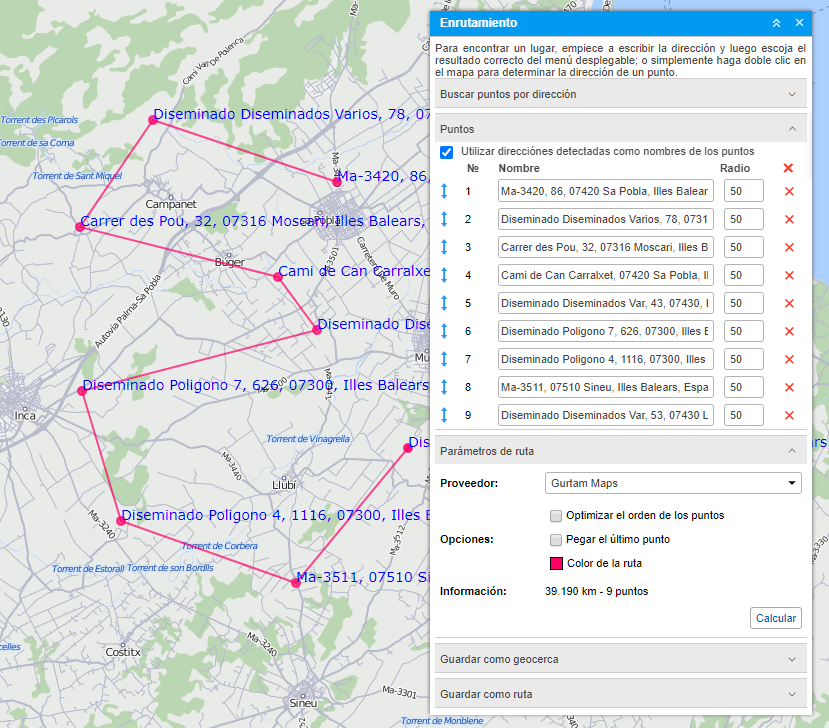Click map marker at Diseminado Poligono 4
The height and width of the screenshot is (728, 829).
pos(121,521)
